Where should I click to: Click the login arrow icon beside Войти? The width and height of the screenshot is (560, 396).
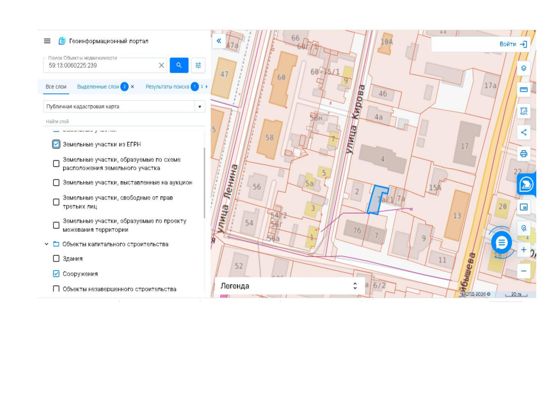point(524,44)
